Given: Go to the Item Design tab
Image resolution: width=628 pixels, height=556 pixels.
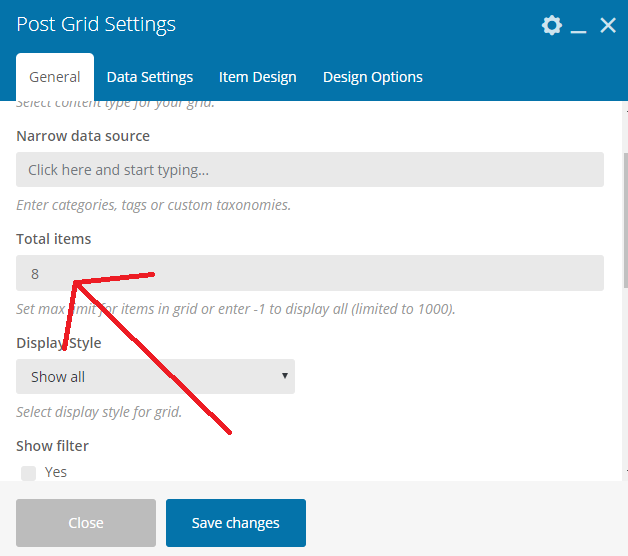Looking at the screenshot, I should tap(258, 77).
